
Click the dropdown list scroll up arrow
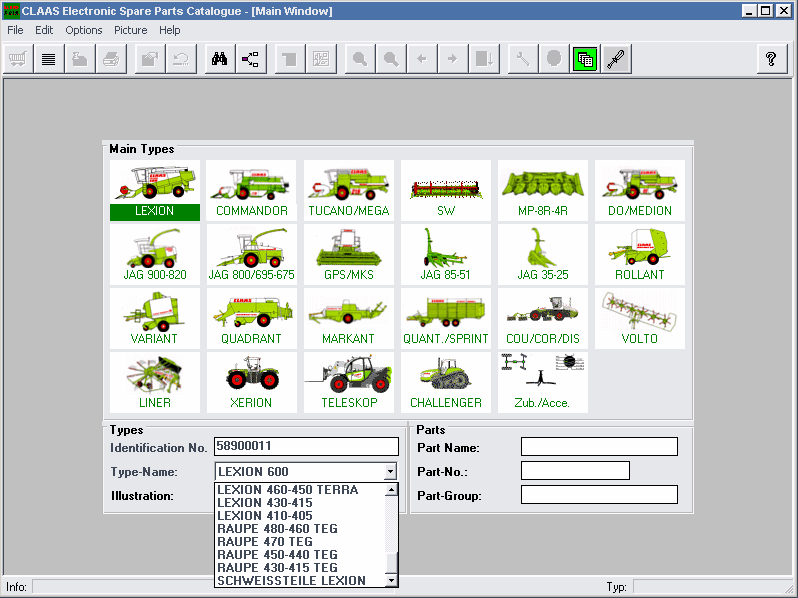[x=391, y=490]
